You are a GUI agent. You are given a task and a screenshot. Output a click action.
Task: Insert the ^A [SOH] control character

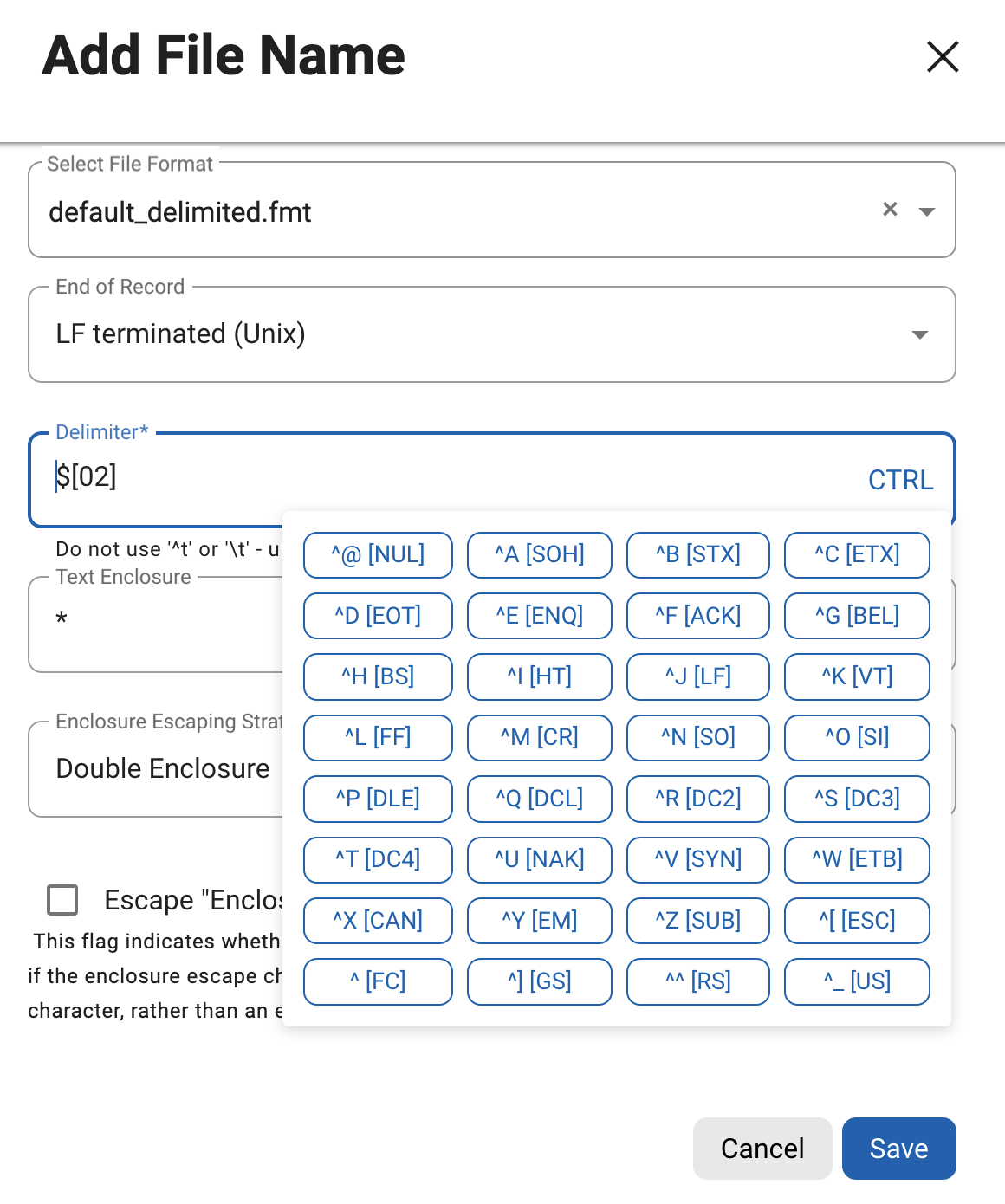pyautogui.click(x=539, y=554)
